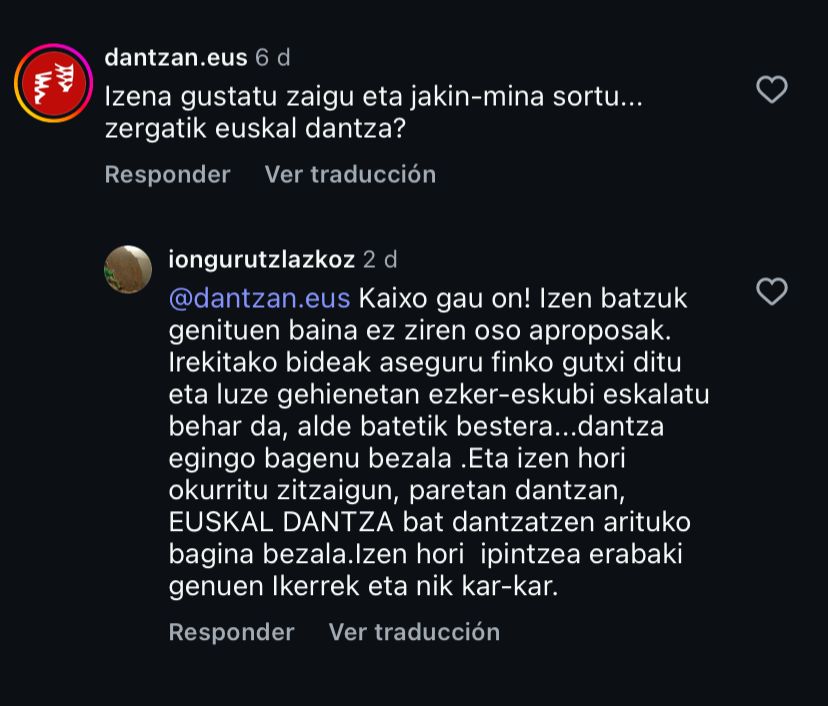Open the dantzan.eus username profile link
The width and height of the screenshot is (828, 706).
tap(175, 58)
